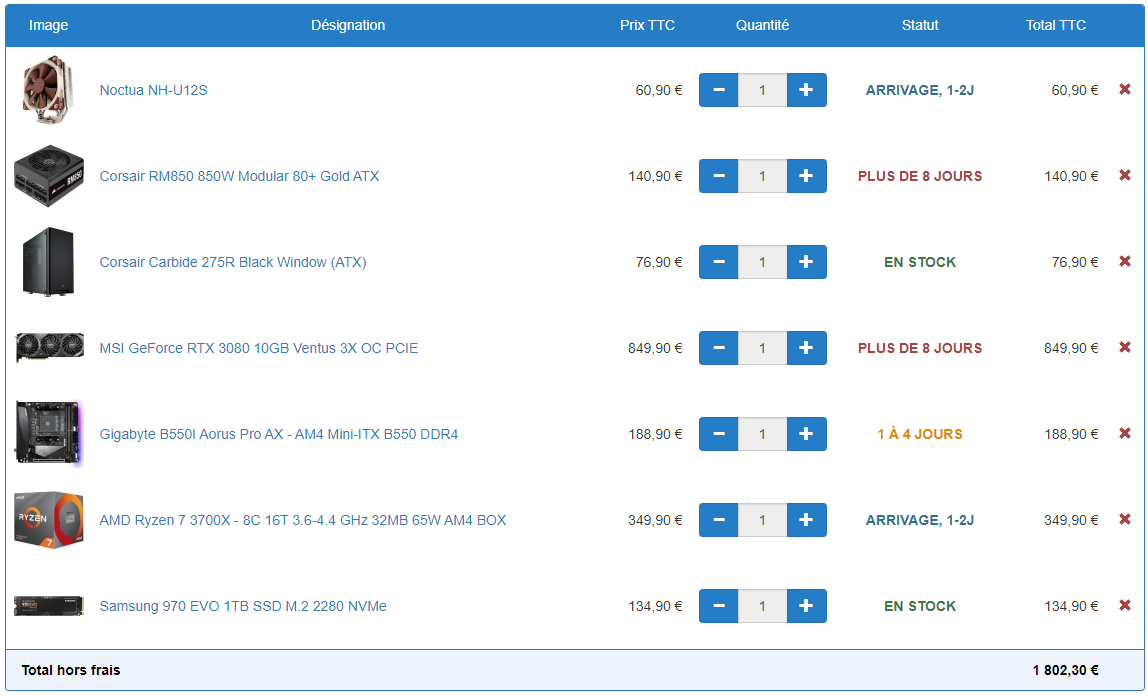Decrease quantity of AMD Ryzen 7 3700X

[718, 520]
